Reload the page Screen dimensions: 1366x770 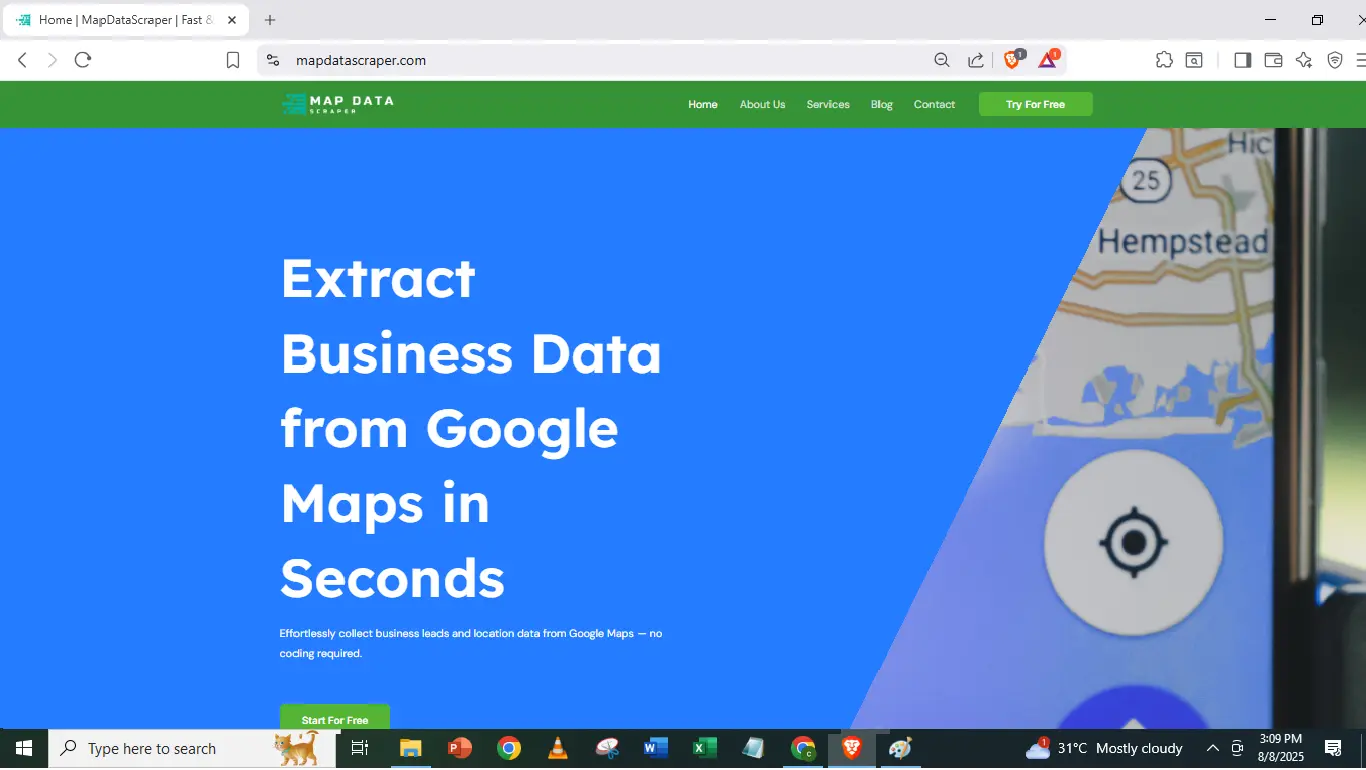[x=83, y=60]
